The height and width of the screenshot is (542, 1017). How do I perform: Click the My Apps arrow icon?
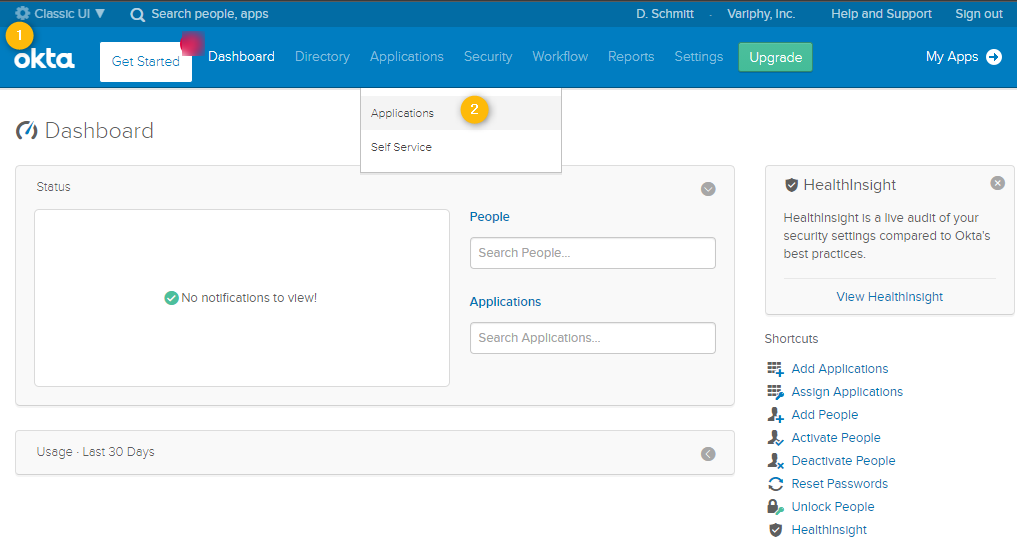pos(994,57)
